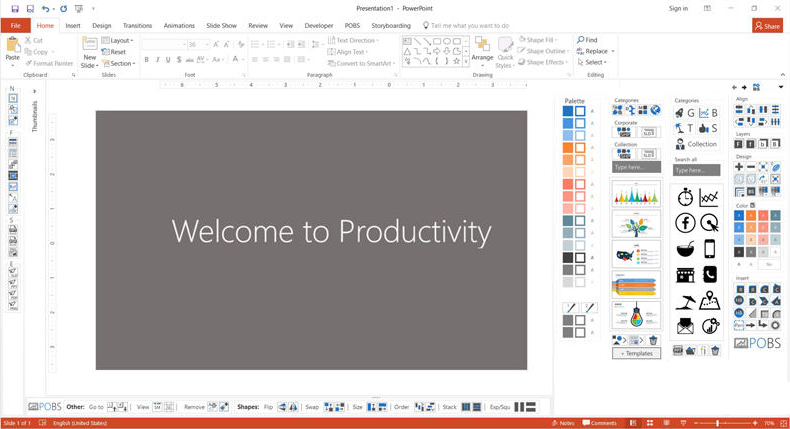
Task: Expand the Shape Fill dropdown
Action: [556, 40]
